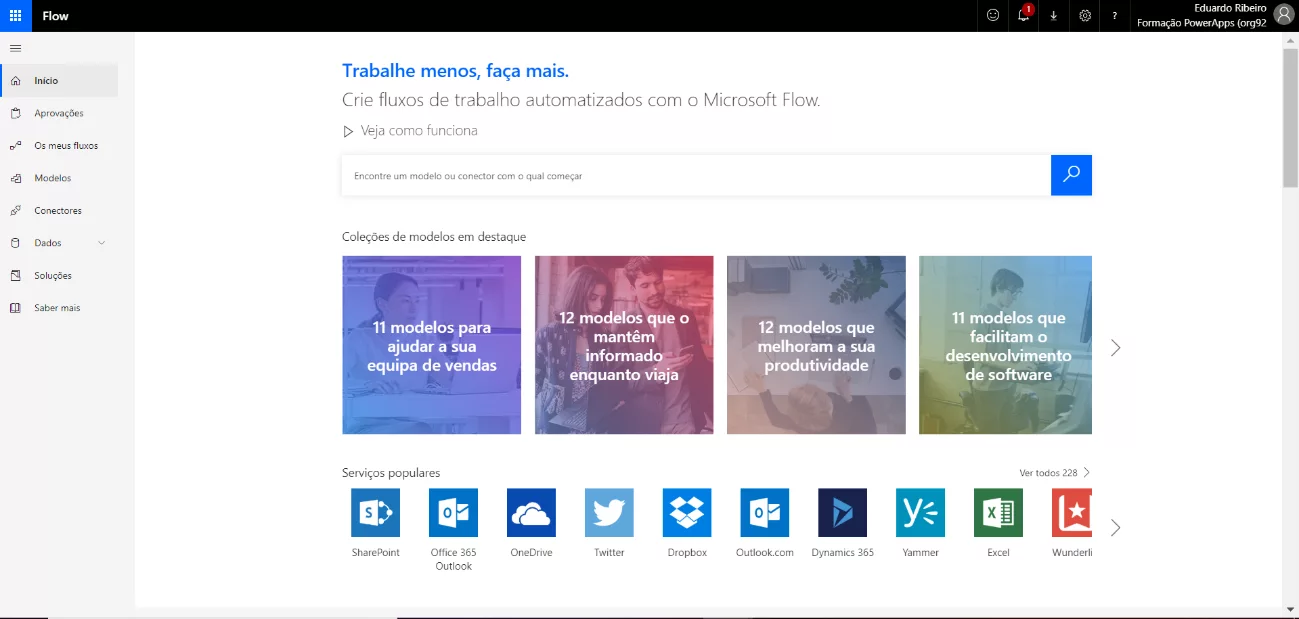The width and height of the screenshot is (1299, 619).
Task: Open the Office 365 Outlook service icon
Action: point(453,513)
